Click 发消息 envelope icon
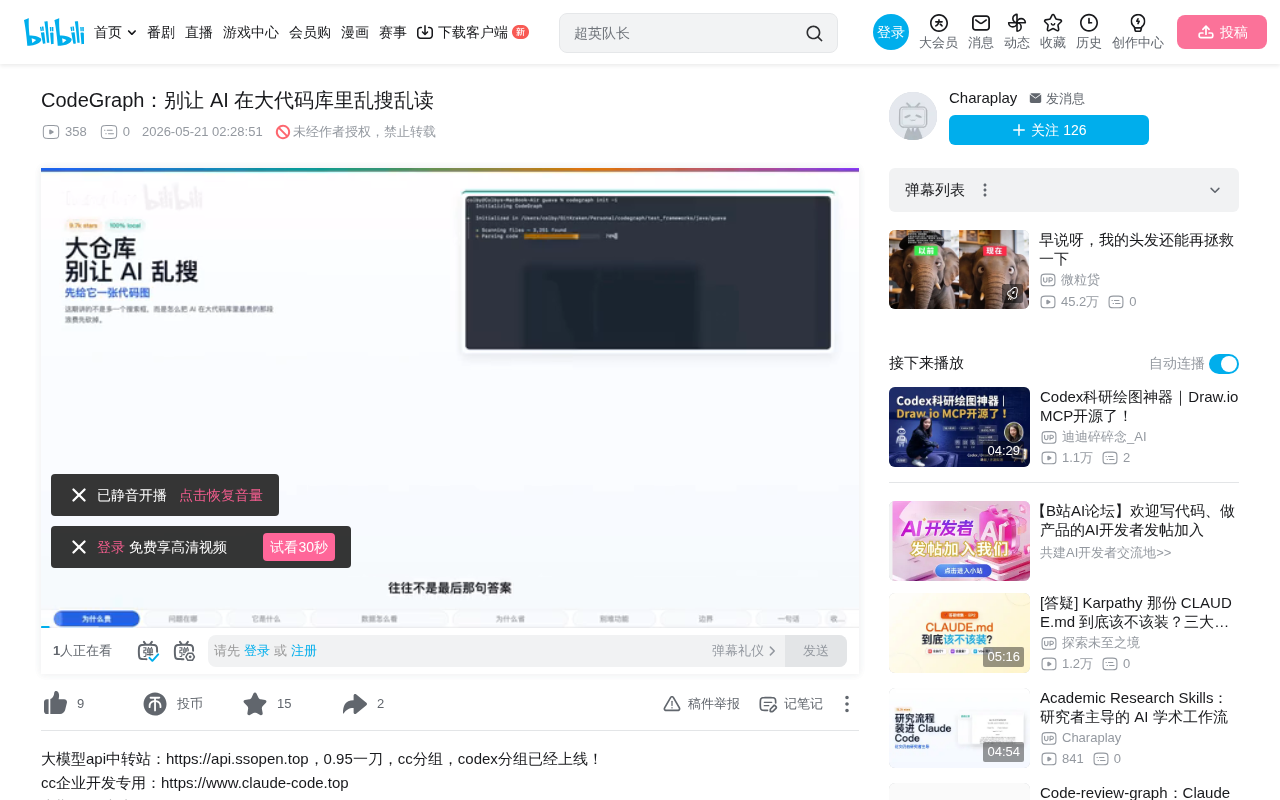This screenshot has width=1280, height=800. (x=1036, y=98)
